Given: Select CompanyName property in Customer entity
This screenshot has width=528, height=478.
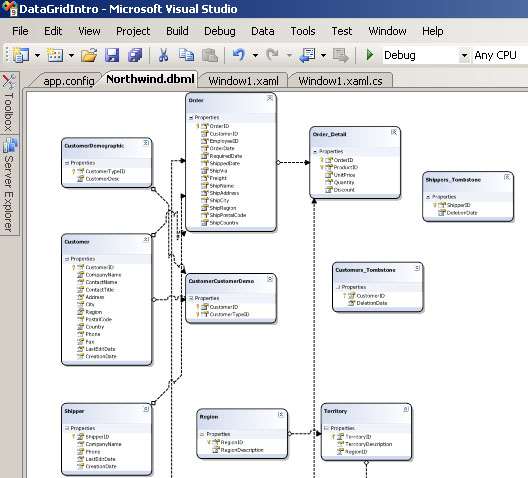Looking at the screenshot, I should [x=103, y=275].
